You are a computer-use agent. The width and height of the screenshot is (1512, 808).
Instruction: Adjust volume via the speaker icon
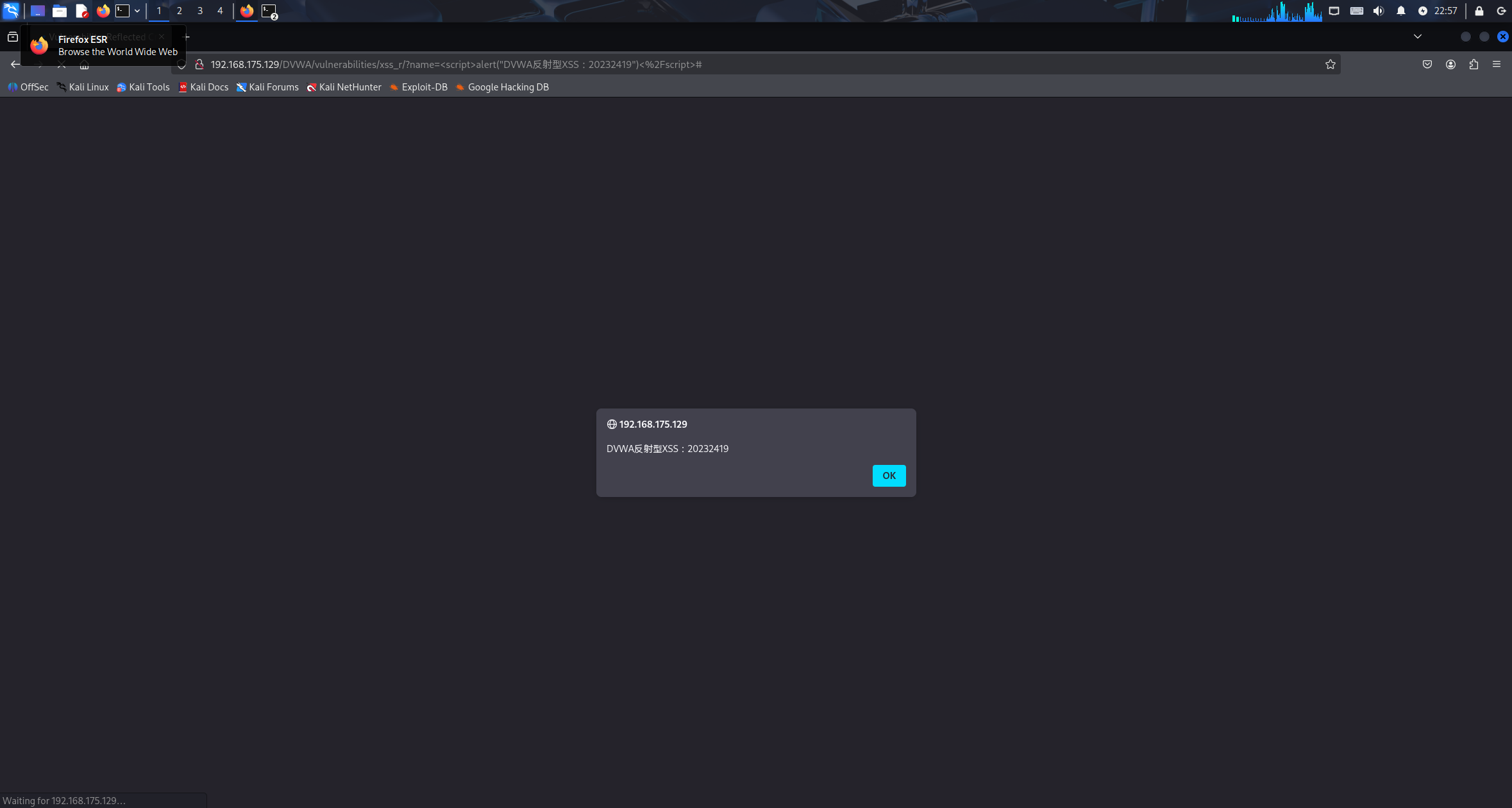click(1379, 11)
